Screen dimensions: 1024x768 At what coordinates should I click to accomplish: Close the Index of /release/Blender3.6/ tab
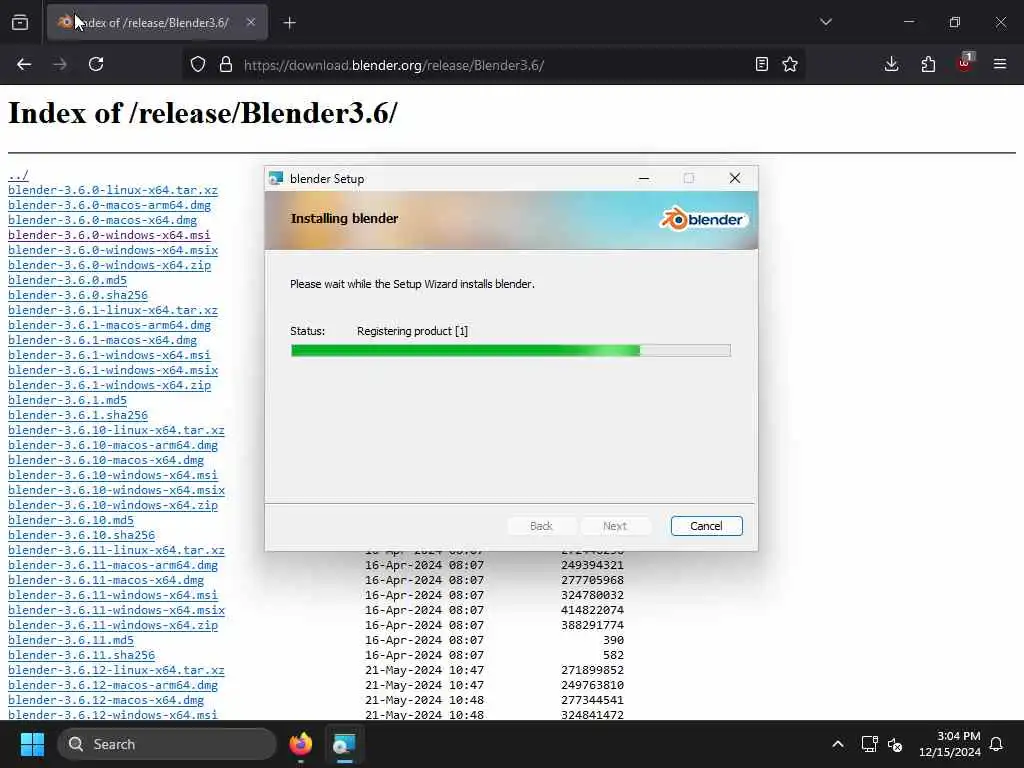(251, 22)
